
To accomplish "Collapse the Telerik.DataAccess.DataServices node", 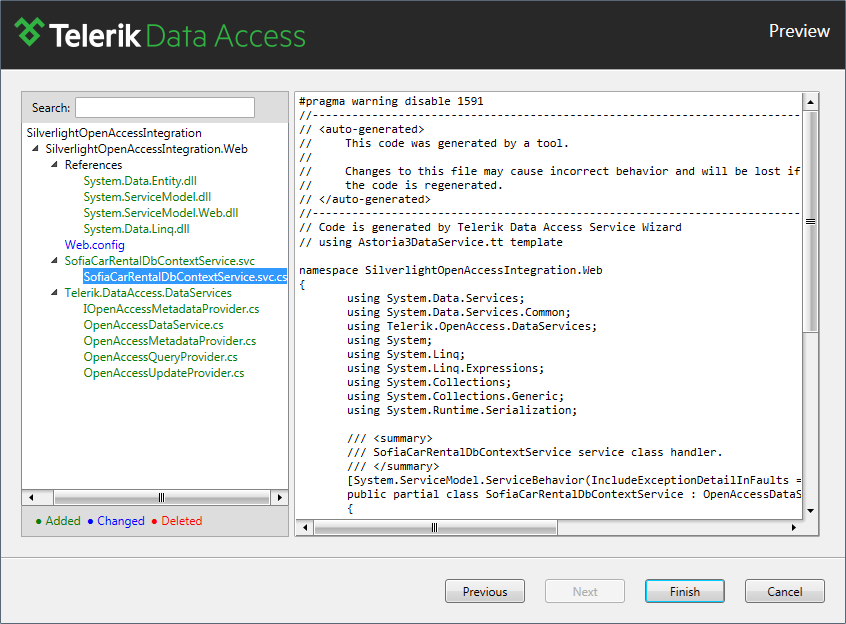I will [x=54, y=293].
